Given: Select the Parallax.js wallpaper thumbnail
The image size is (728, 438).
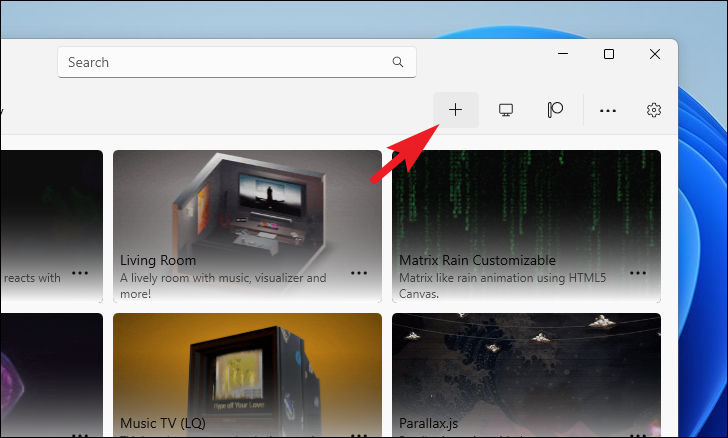Looking at the screenshot, I should click(526, 375).
